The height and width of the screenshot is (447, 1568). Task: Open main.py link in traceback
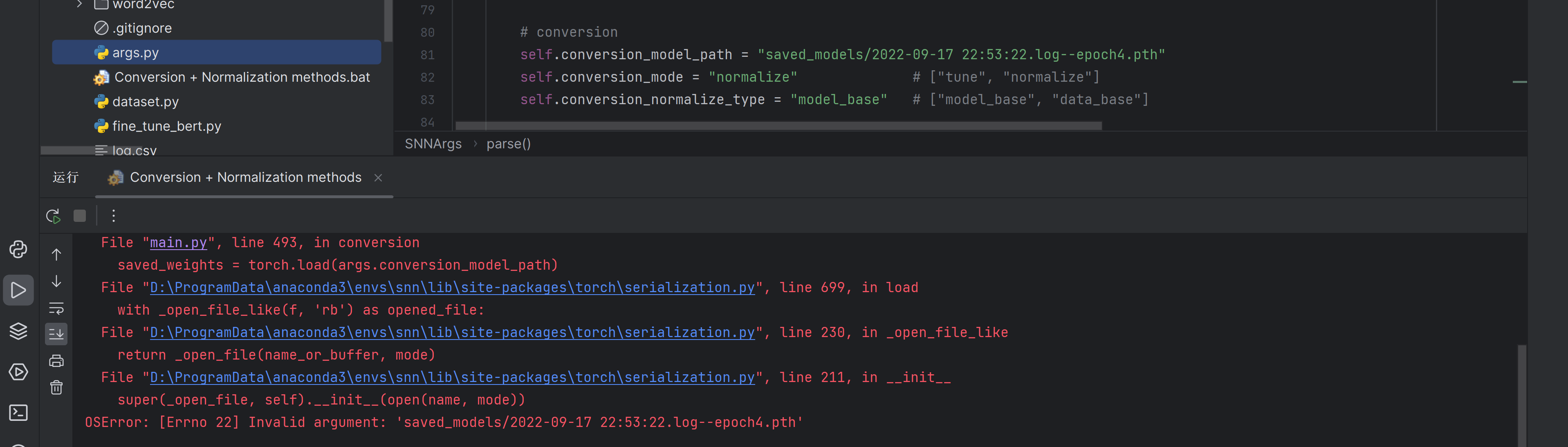click(178, 243)
